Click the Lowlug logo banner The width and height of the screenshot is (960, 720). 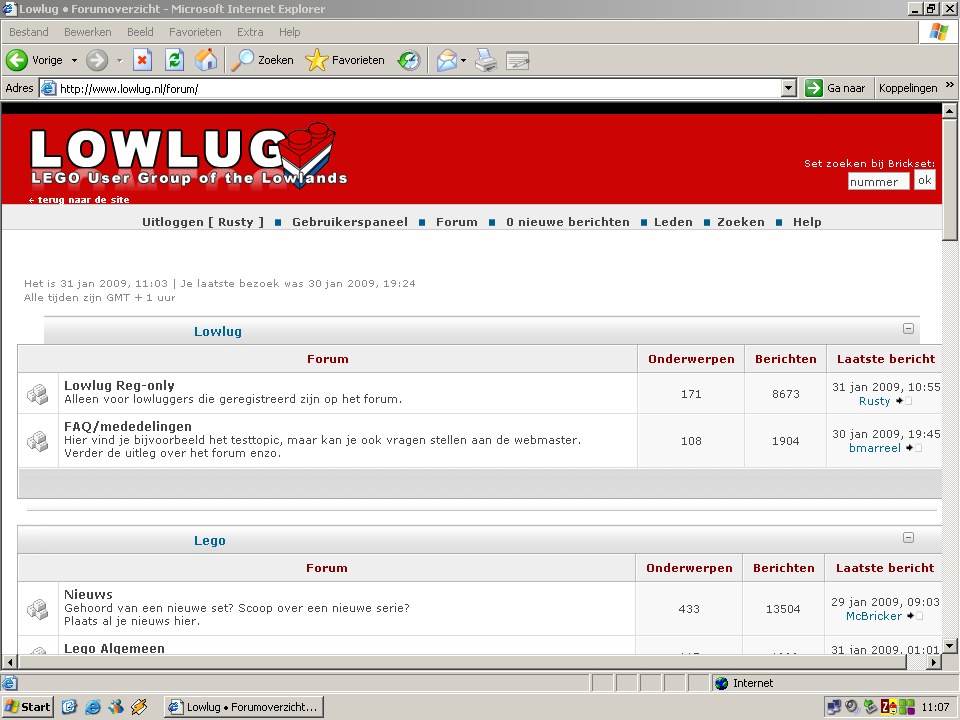[x=189, y=156]
